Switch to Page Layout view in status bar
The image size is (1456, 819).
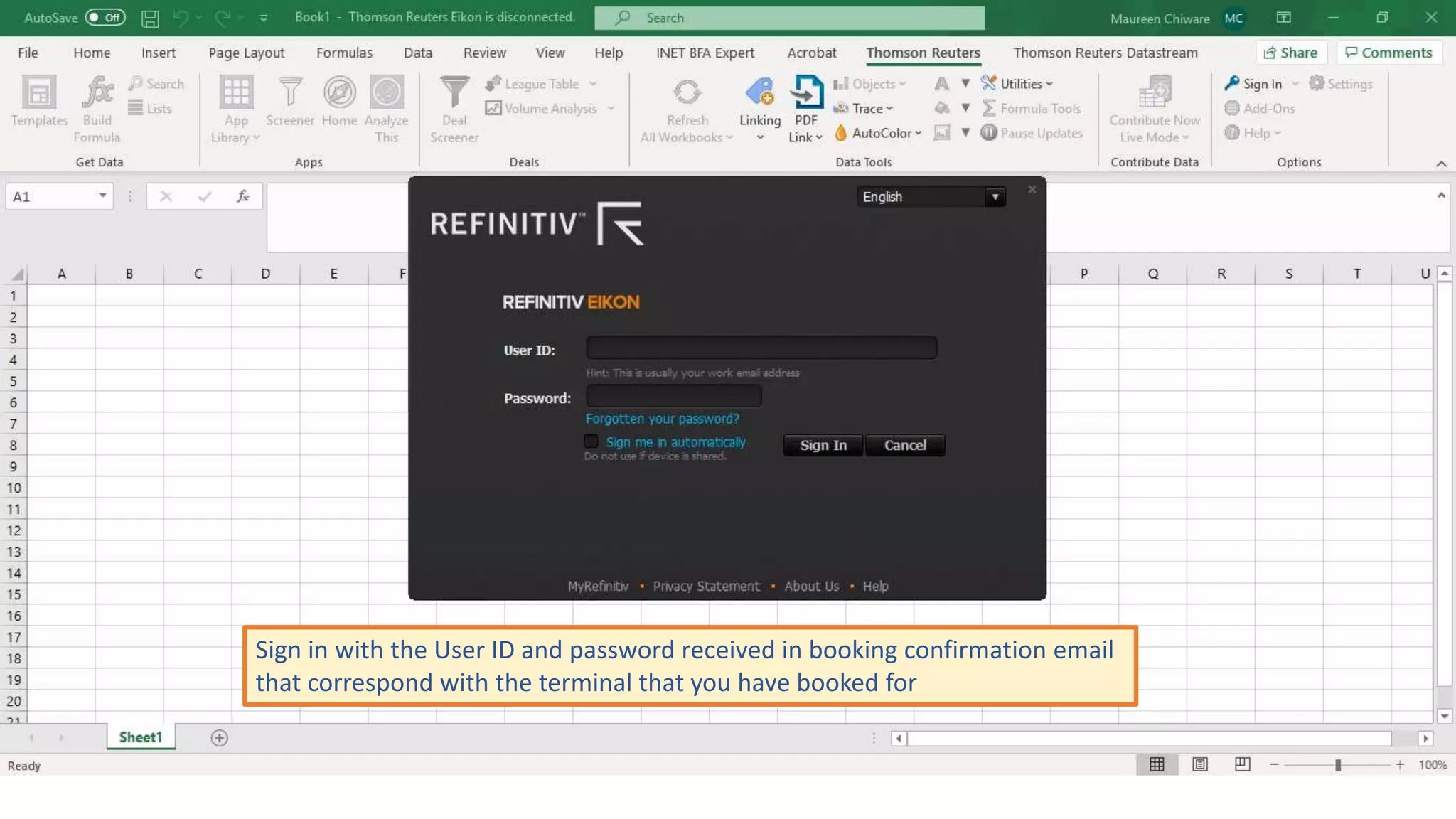(1199, 764)
